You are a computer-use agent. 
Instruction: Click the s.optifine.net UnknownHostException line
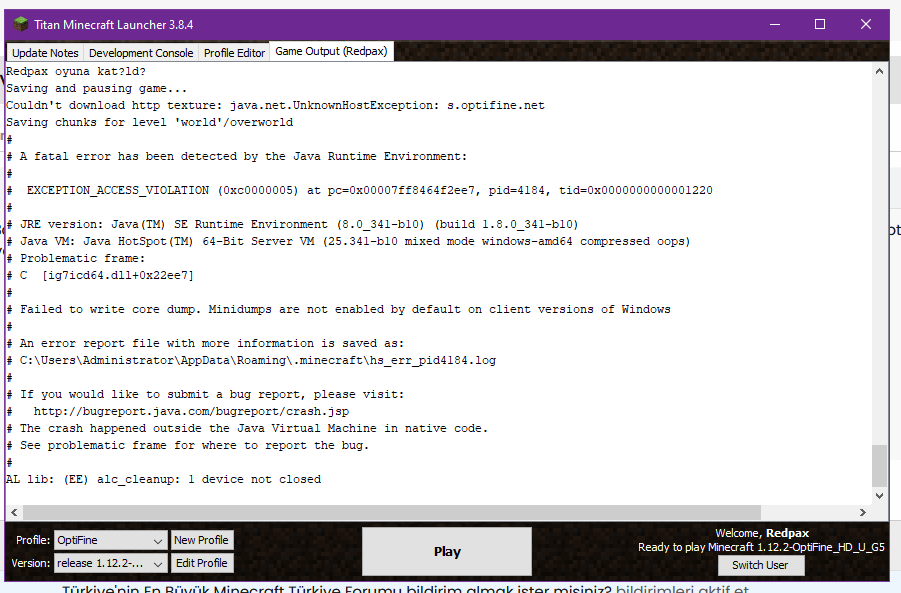tap(275, 105)
